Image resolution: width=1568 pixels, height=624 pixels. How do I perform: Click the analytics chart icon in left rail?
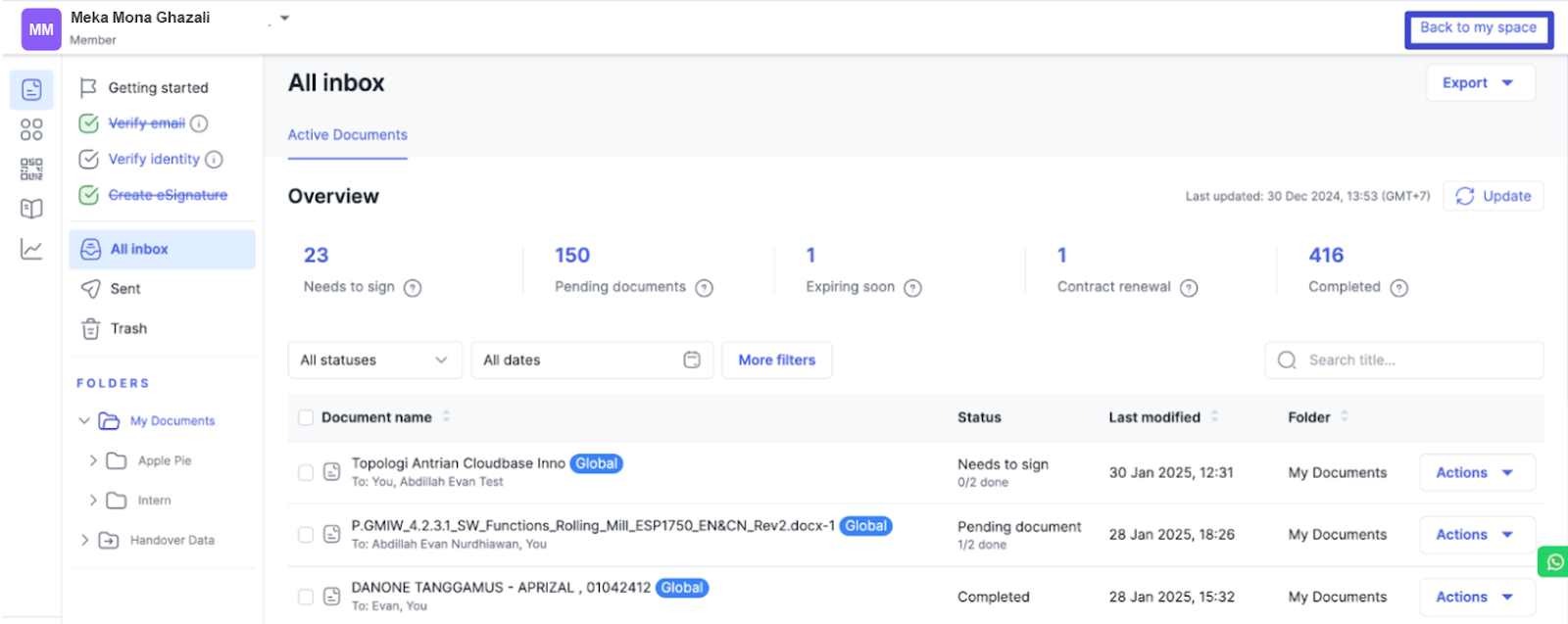click(31, 250)
